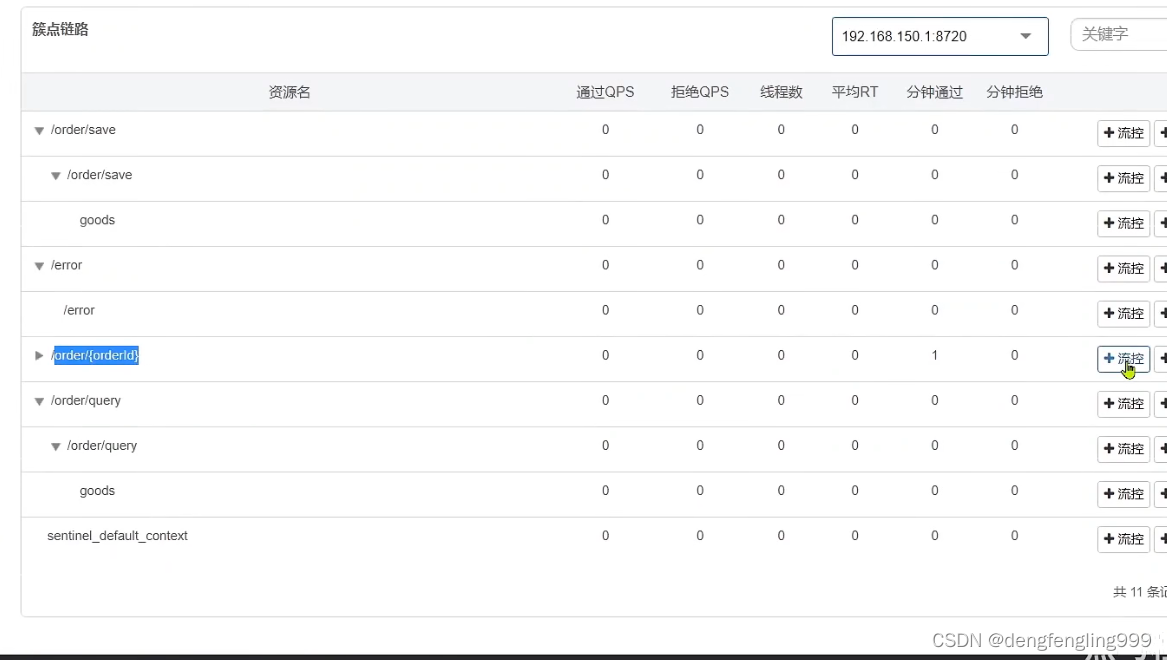Collapse the /error tree node
This screenshot has height=660, width=1167.
pos(39,266)
